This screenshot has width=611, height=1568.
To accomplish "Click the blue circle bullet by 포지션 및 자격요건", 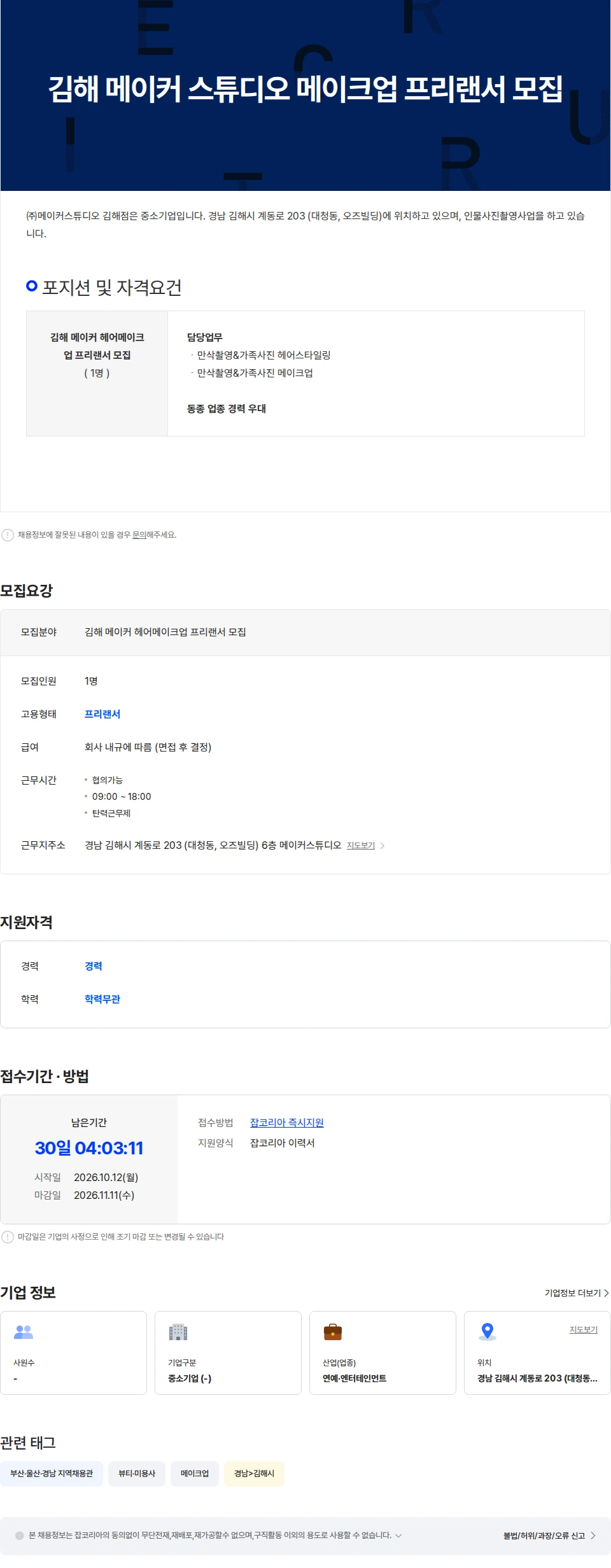I will [x=32, y=286].
